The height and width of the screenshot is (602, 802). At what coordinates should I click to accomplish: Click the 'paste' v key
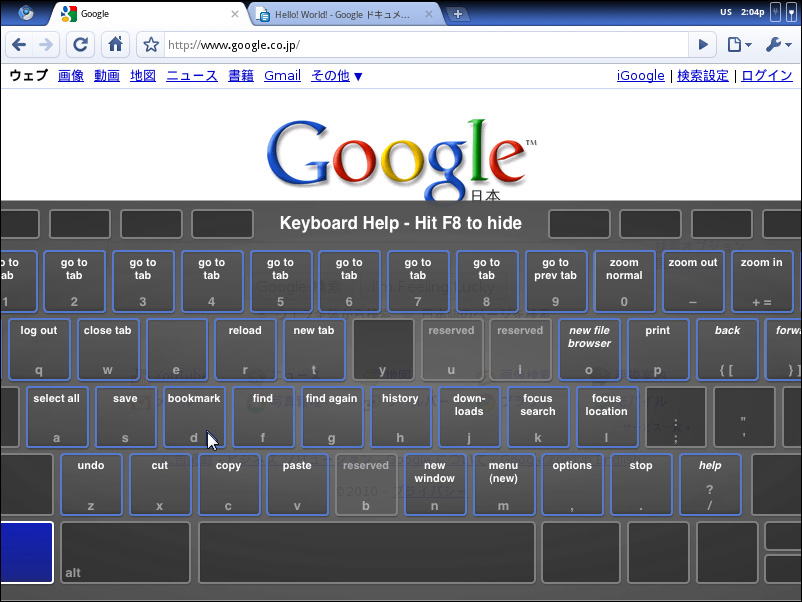(x=297, y=485)
